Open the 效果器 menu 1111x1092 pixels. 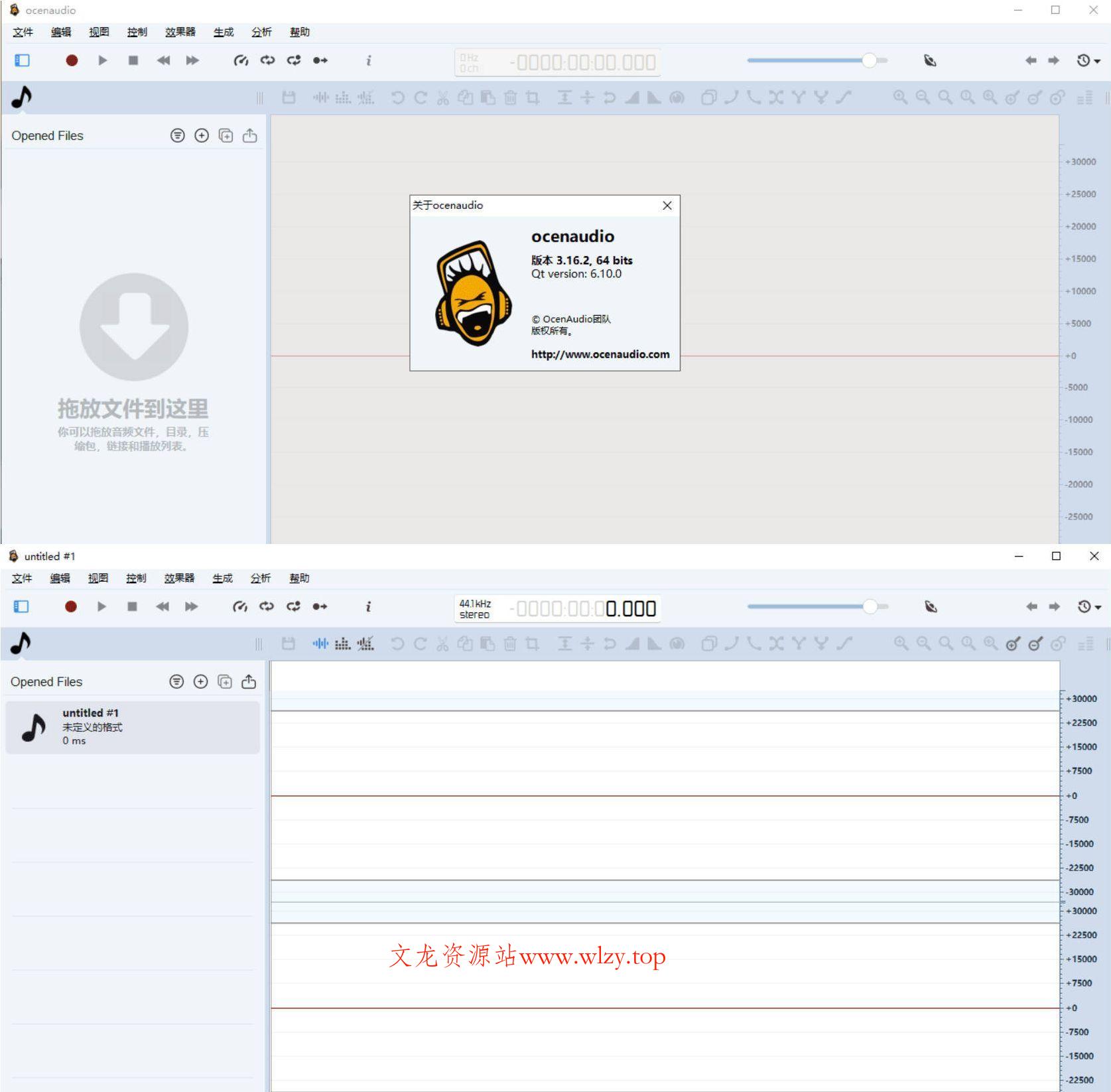tap(180, 31)
